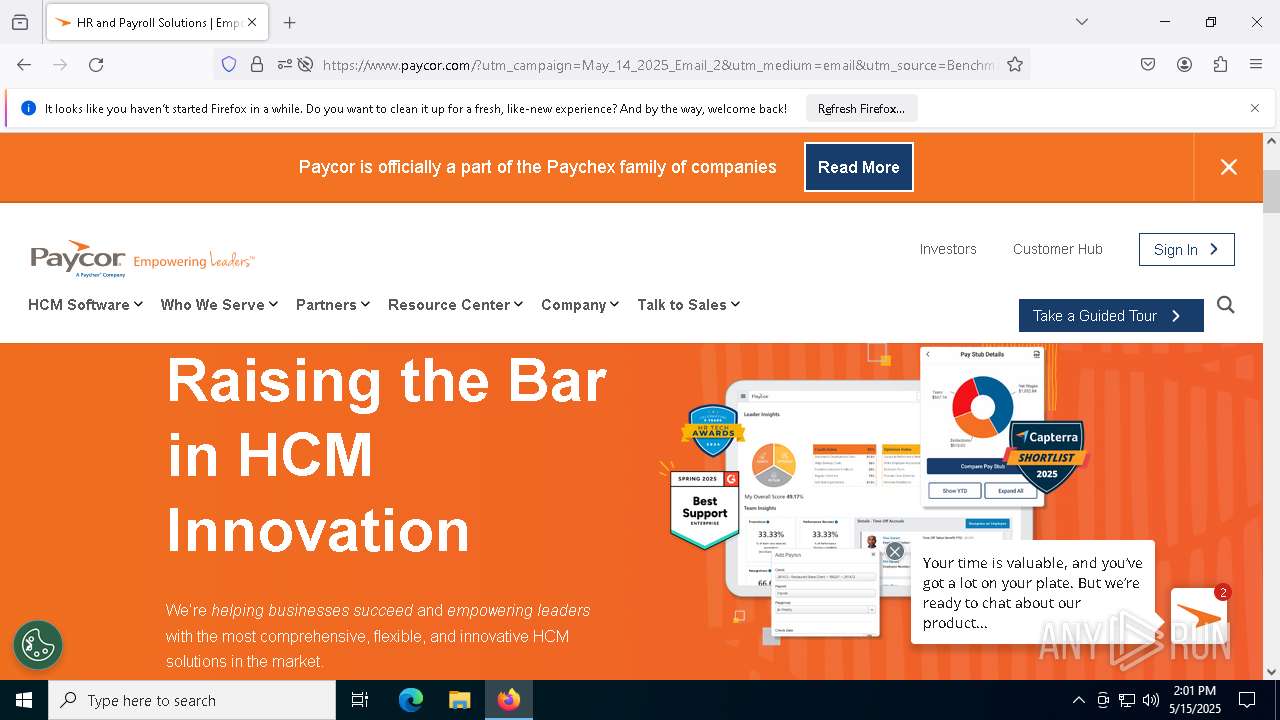Open the Paycor chat widget icon
Screen dimensions: 1280x720
pos(1198,615)
